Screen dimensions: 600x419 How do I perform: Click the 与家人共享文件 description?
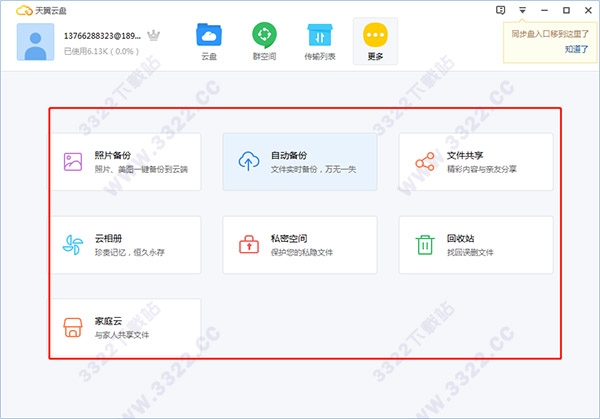point(122,335)
